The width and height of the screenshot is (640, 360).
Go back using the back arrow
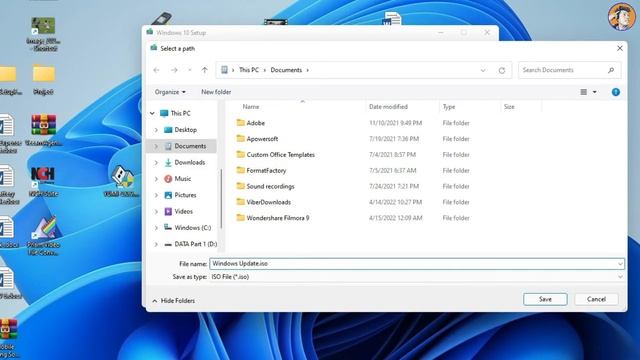click(x=156, y=70)
